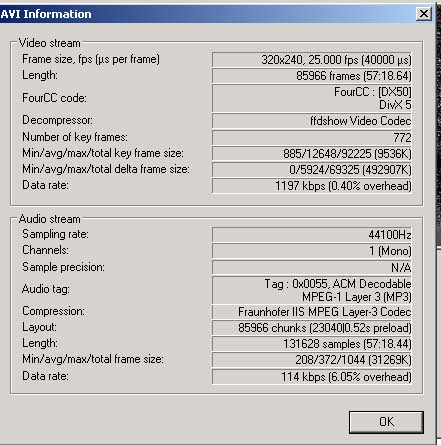Select the Sample precision N/A field

(312, 267)
